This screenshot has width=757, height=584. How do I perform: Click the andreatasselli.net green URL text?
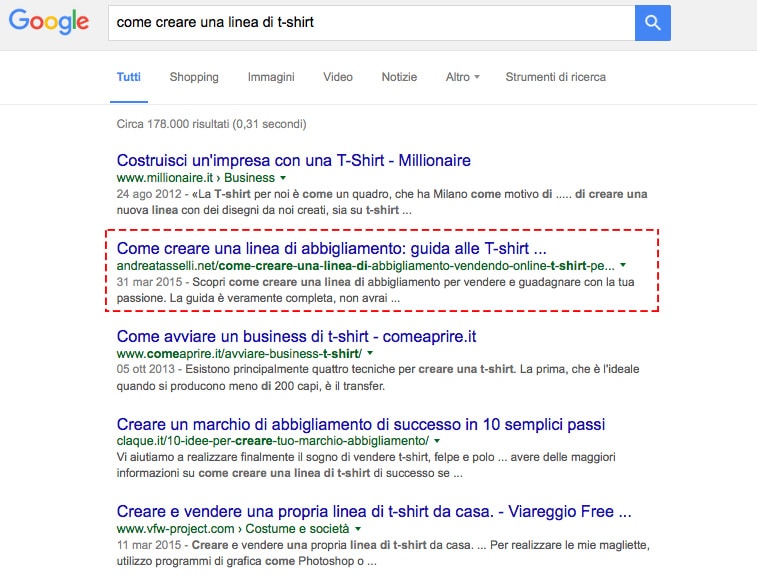pyautogui.click(x=365, y=265)
